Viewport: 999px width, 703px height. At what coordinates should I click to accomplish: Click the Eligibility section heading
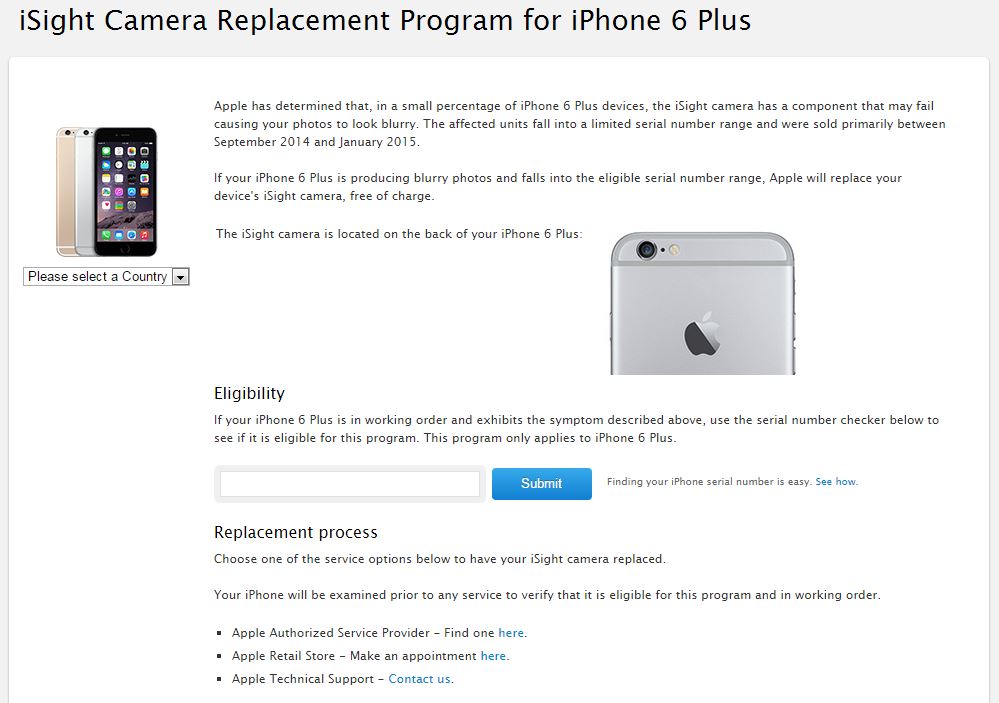tap(249, 393)
